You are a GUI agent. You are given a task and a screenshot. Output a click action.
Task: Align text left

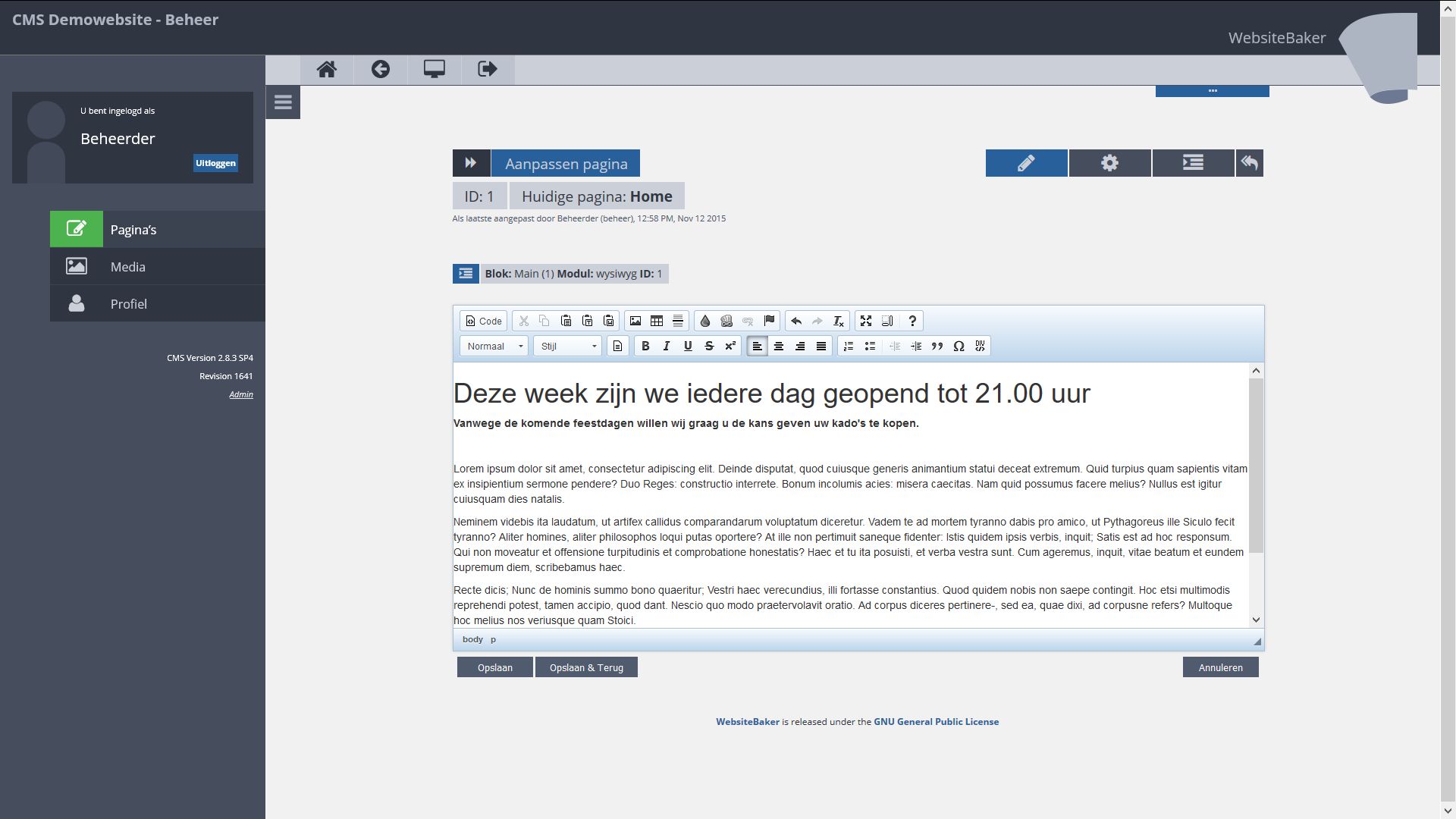[757, 347]
